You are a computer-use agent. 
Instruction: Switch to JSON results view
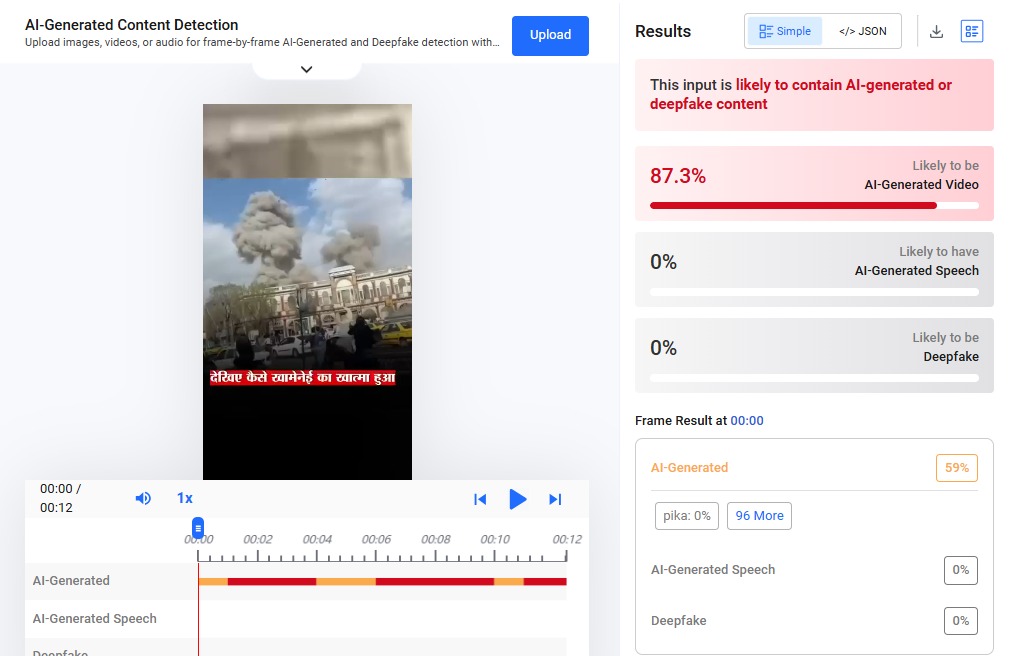862,31
